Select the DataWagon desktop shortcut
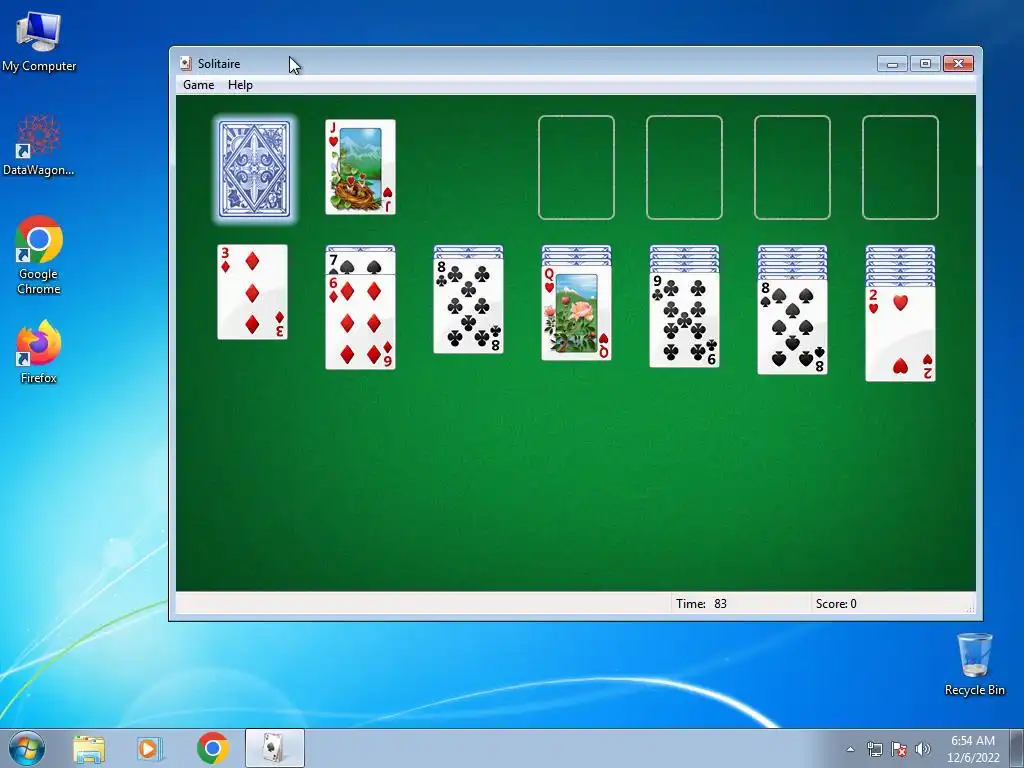The height and width of the screenshot is (768, 1024). tap(39, 145)
